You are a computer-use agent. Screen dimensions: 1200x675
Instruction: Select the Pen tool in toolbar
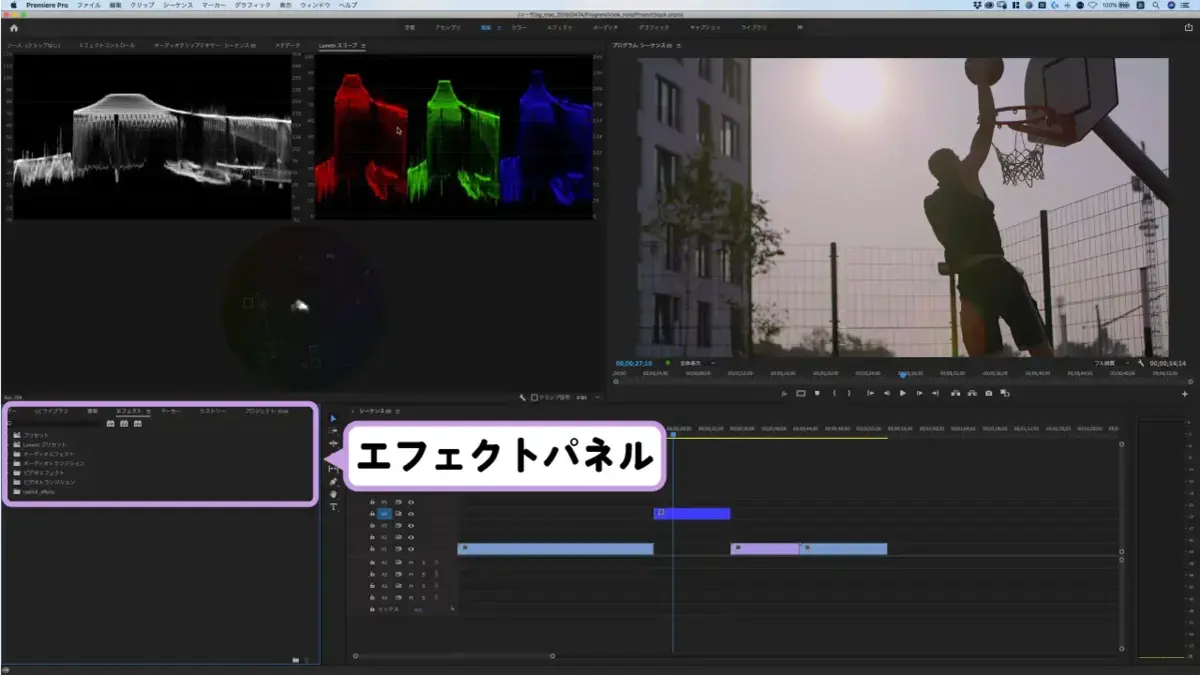pyautogui.click(x=334, y=481)
